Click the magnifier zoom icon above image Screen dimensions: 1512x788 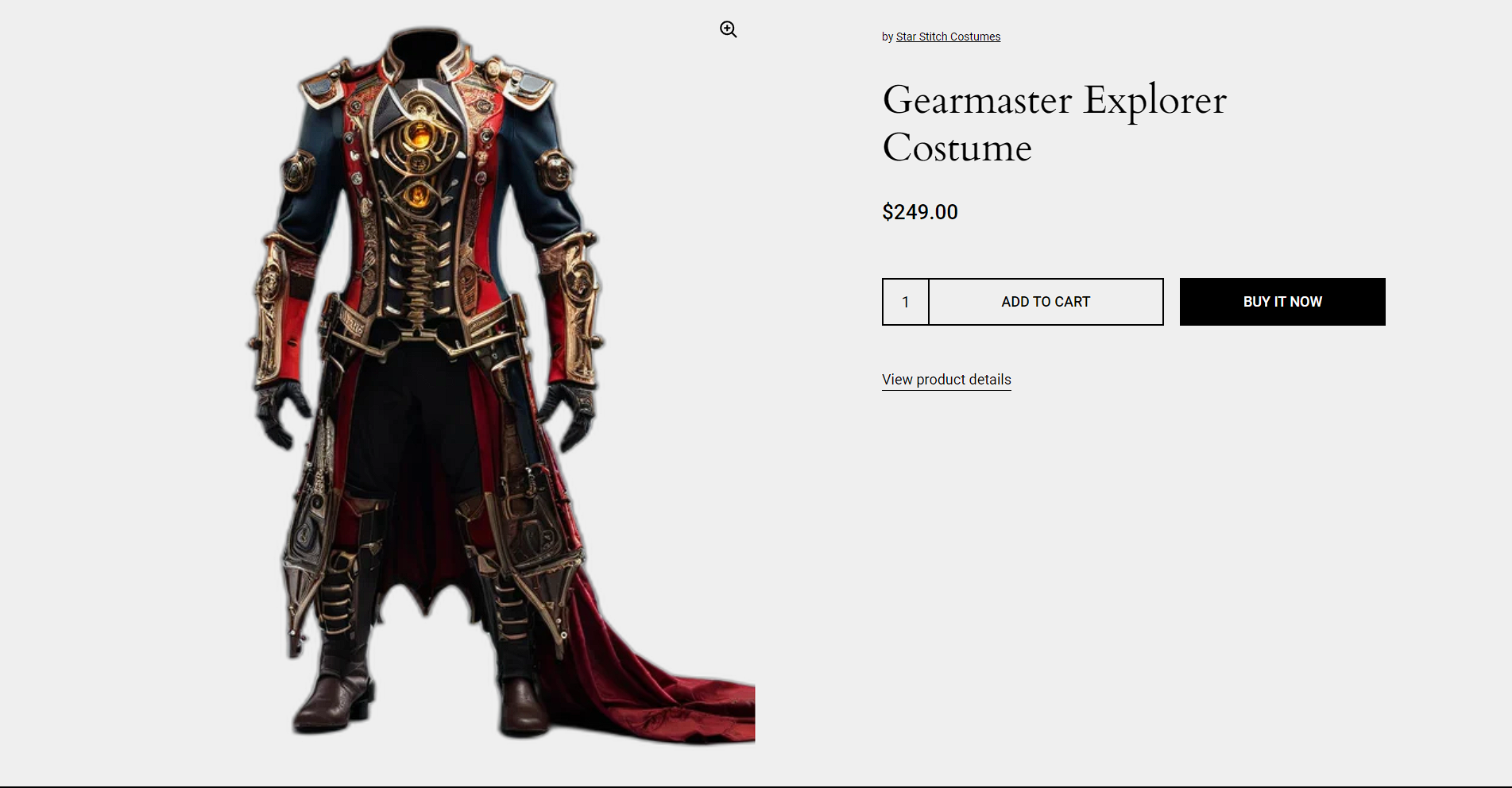click(728, 29)
